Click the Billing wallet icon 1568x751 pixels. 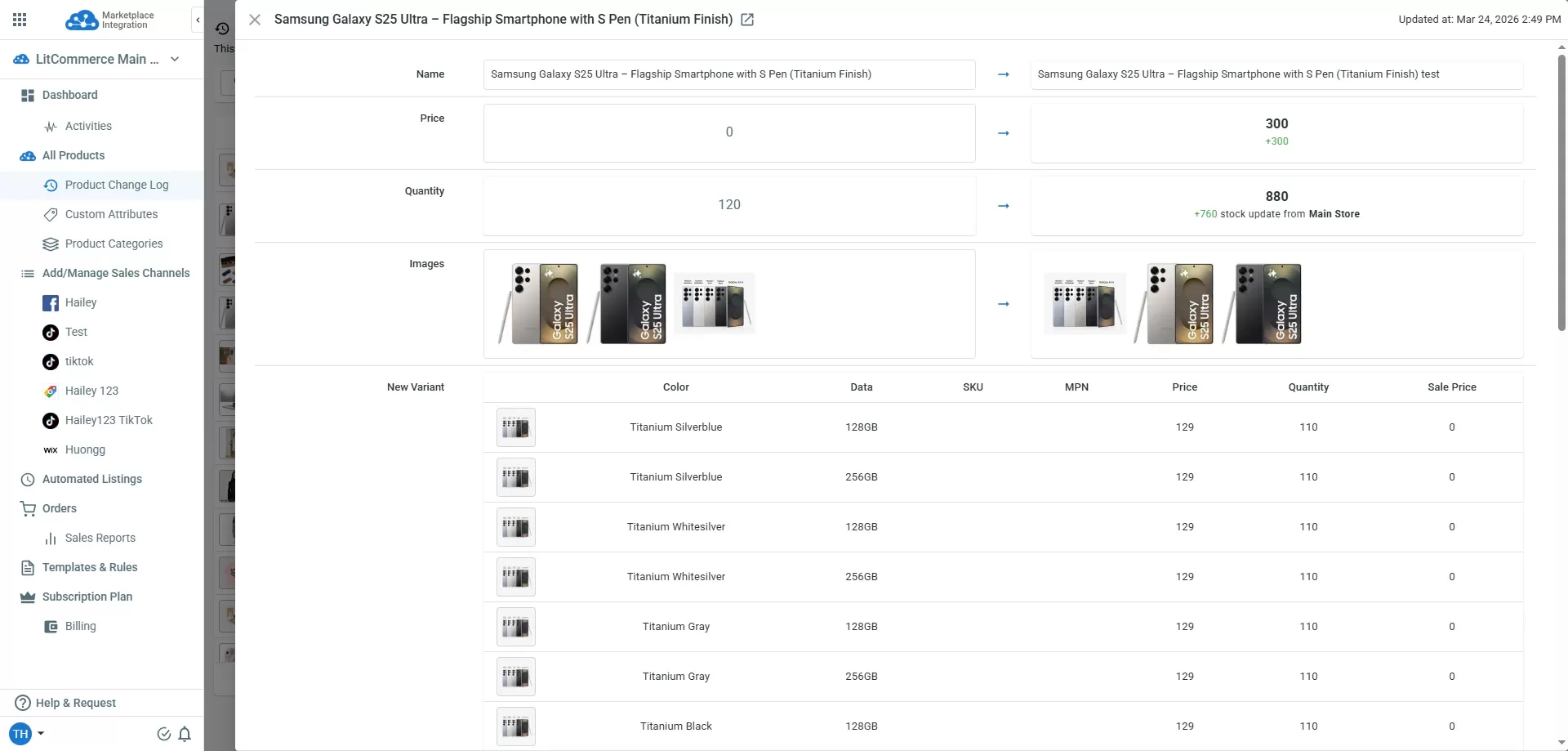coord(51,627)
